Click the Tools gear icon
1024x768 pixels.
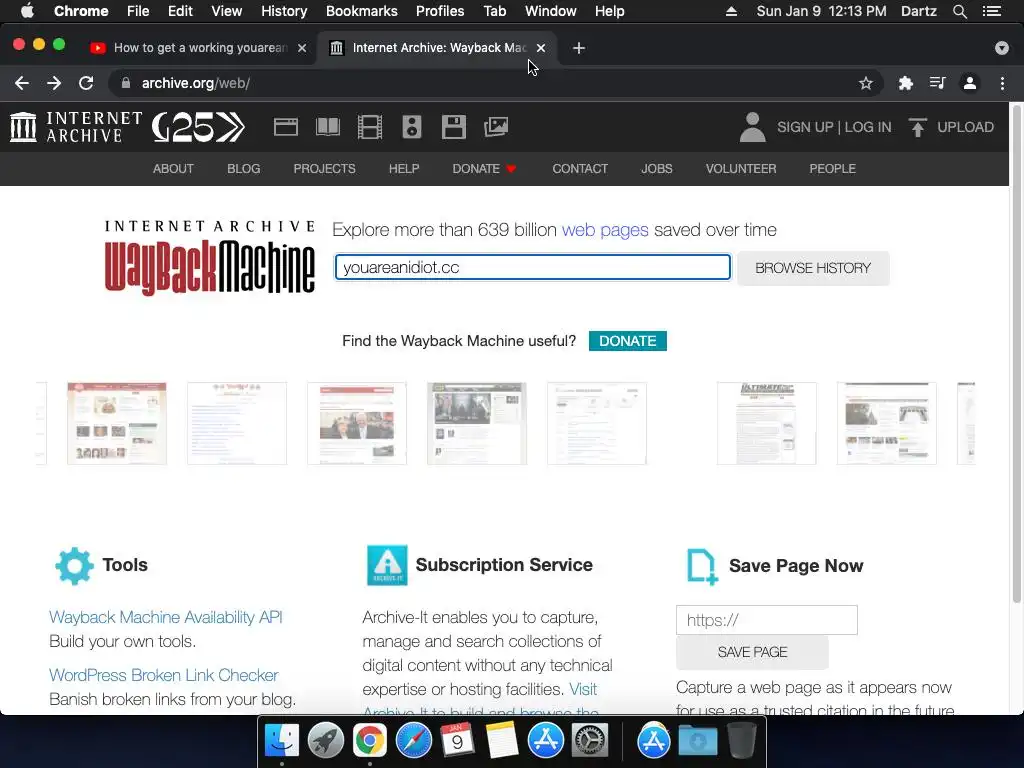click(x=74, y=565)
